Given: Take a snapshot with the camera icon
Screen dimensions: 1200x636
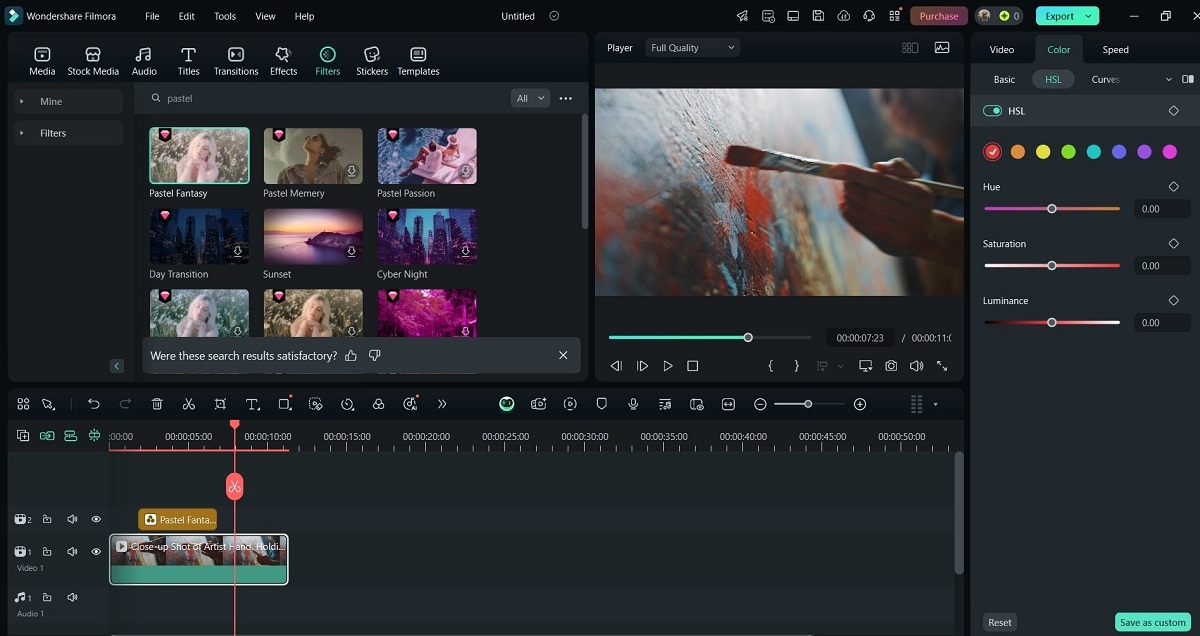Looking at the screenshot, I should coord(891,366).
